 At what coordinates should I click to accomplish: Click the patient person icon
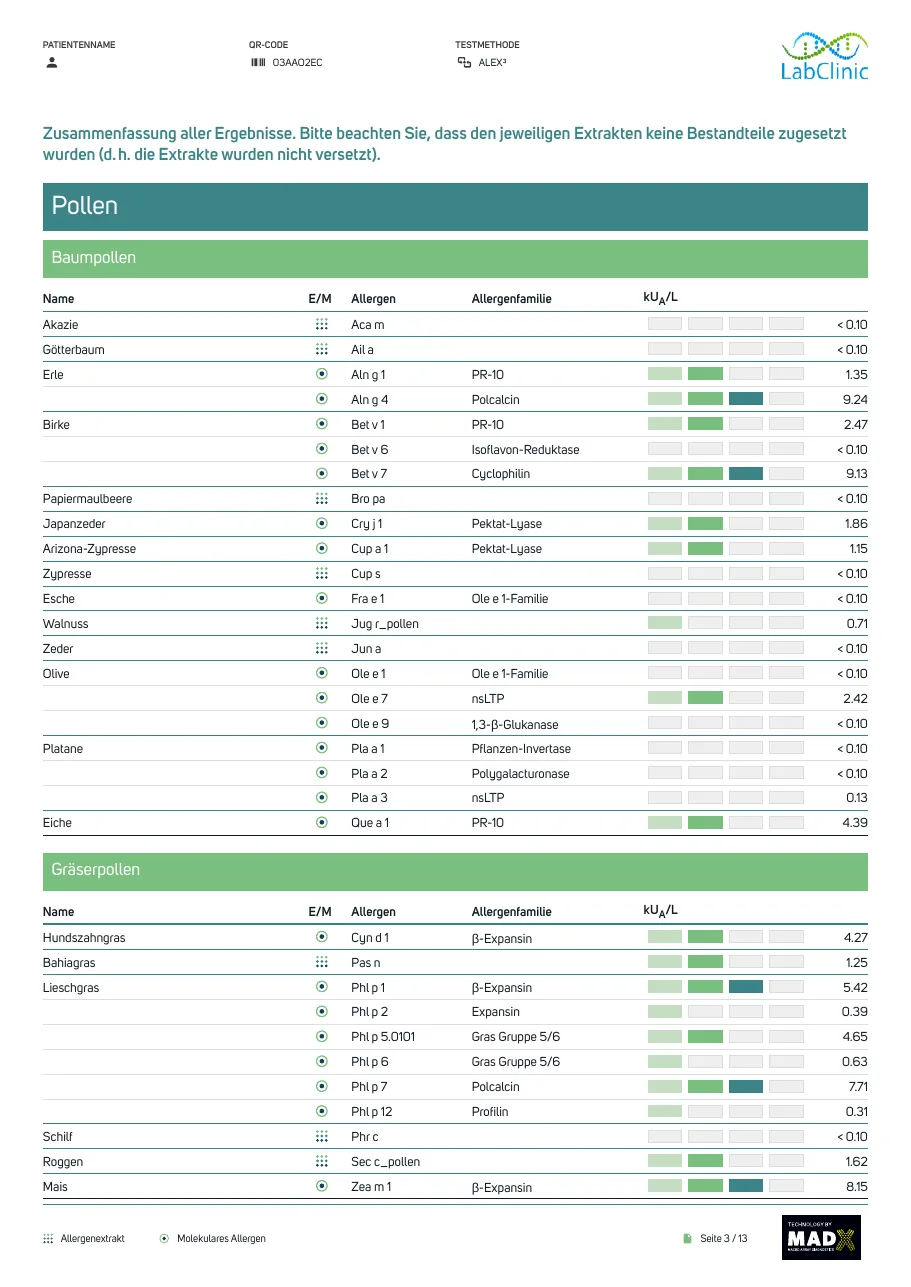coord(52,62)
